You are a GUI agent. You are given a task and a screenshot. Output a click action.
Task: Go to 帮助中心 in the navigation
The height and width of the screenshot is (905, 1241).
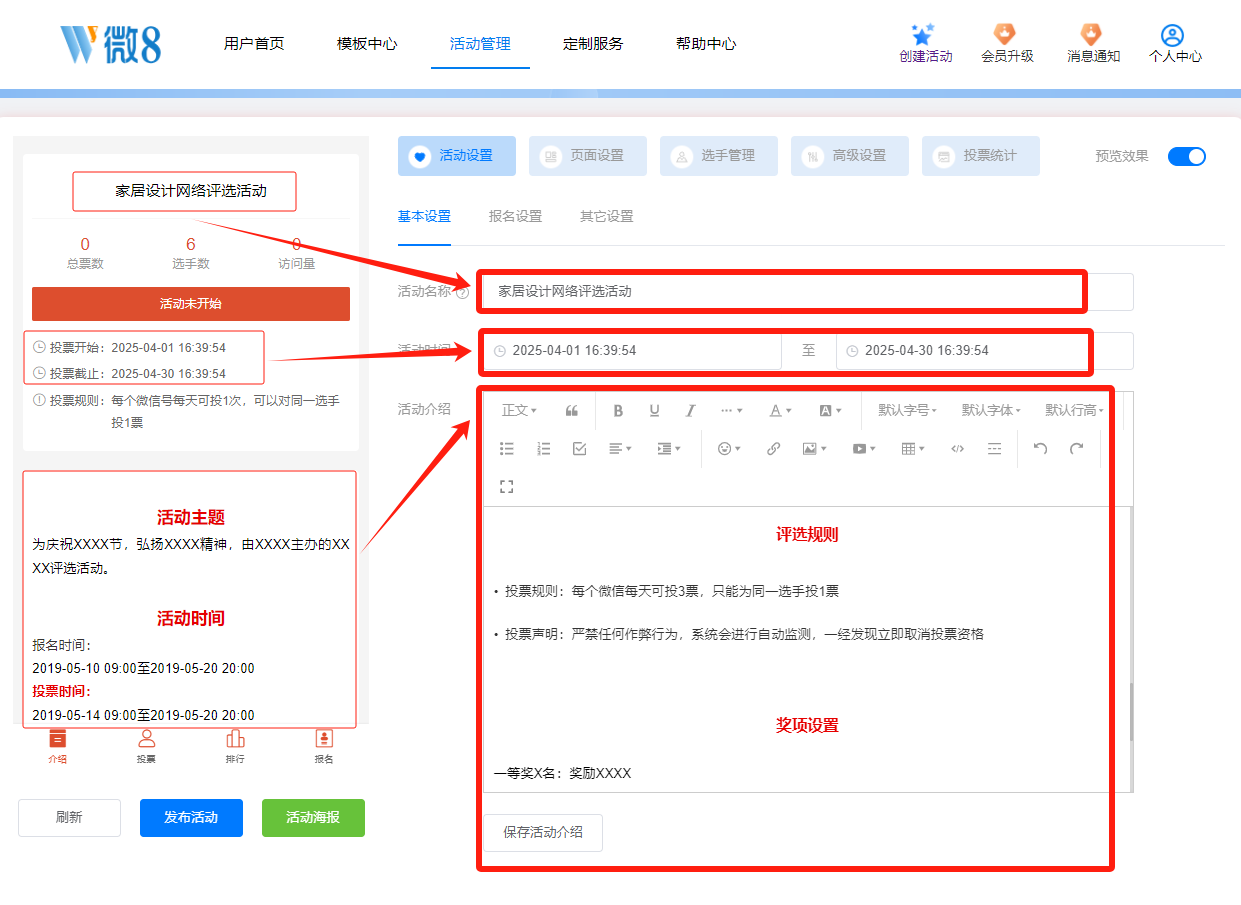click(x=706, y=44)
